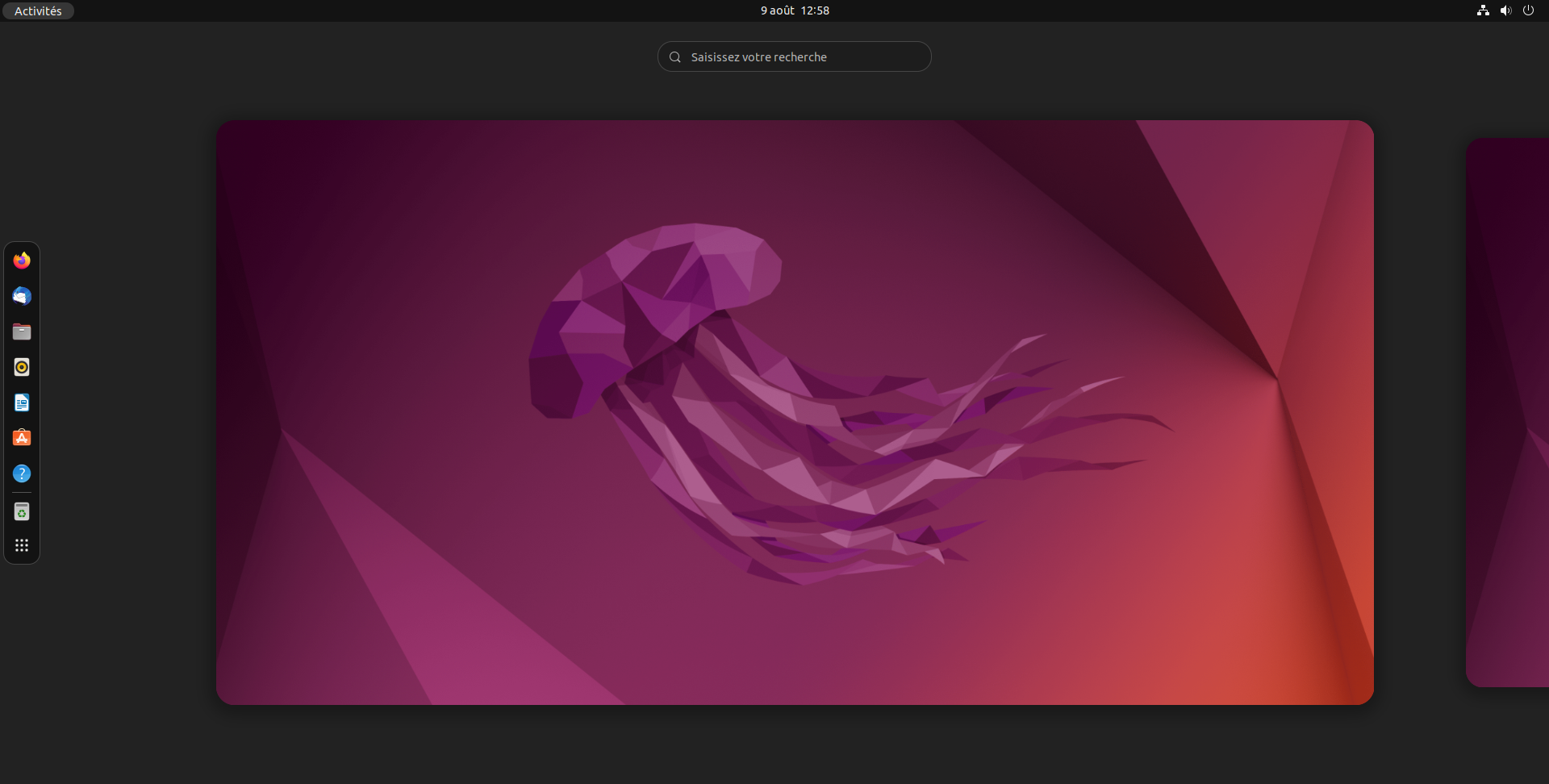Viewport: 1549px width, 784px height.
Task: Switch to the second workspace on the right
Action: point(1507,412)
